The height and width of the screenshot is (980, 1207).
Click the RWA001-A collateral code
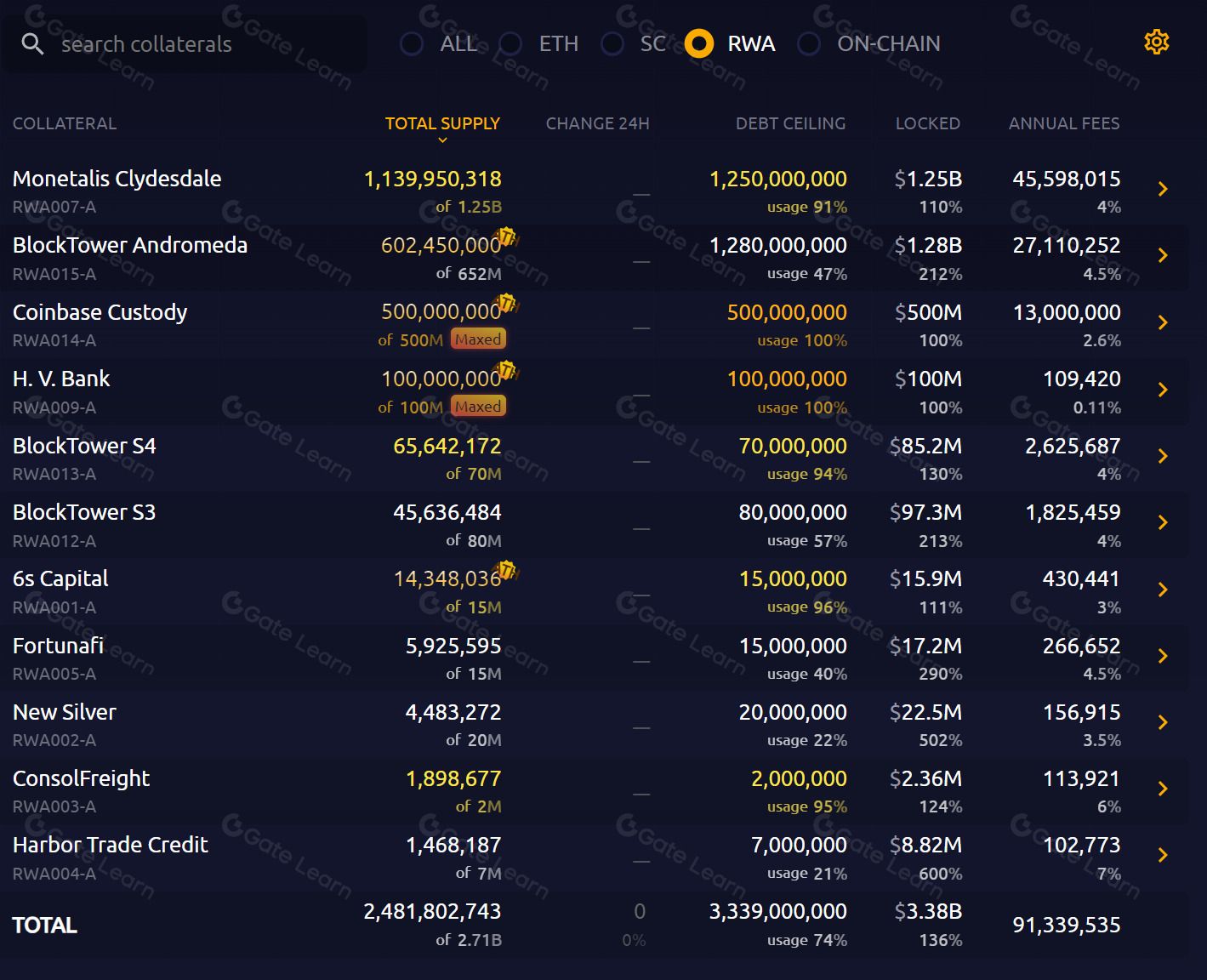54,607
